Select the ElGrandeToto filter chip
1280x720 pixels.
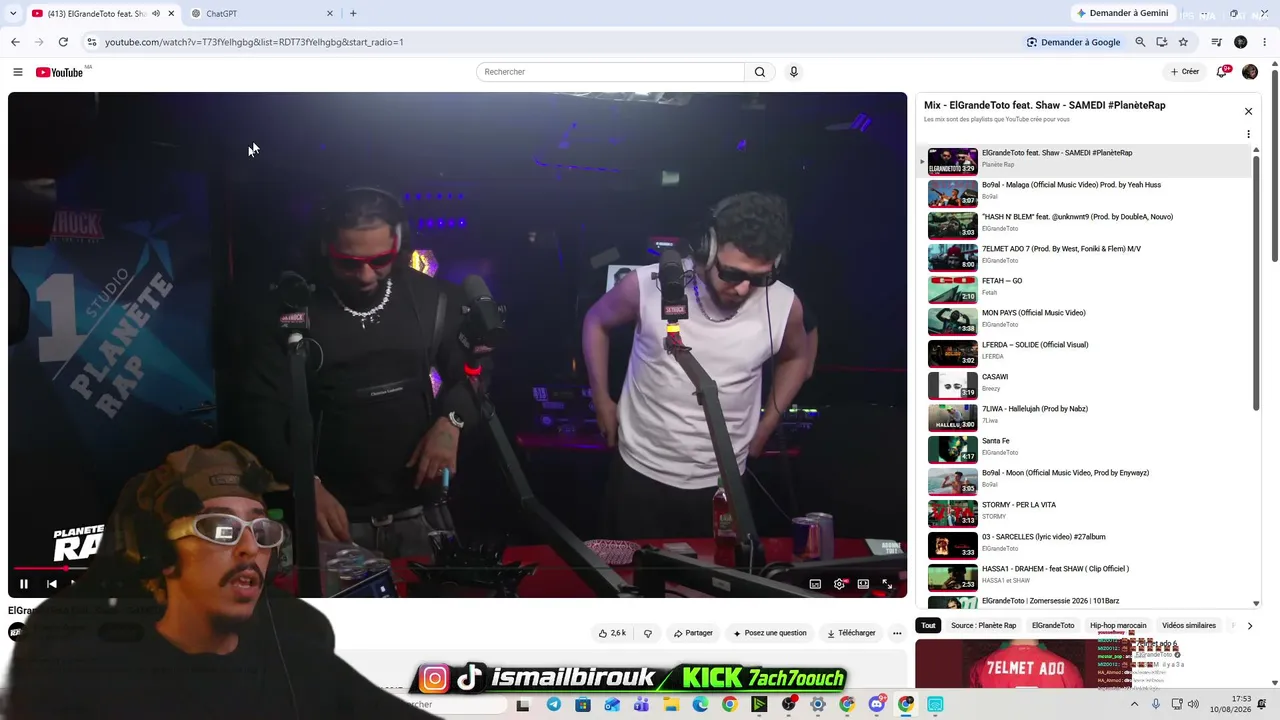point(1053,626)
